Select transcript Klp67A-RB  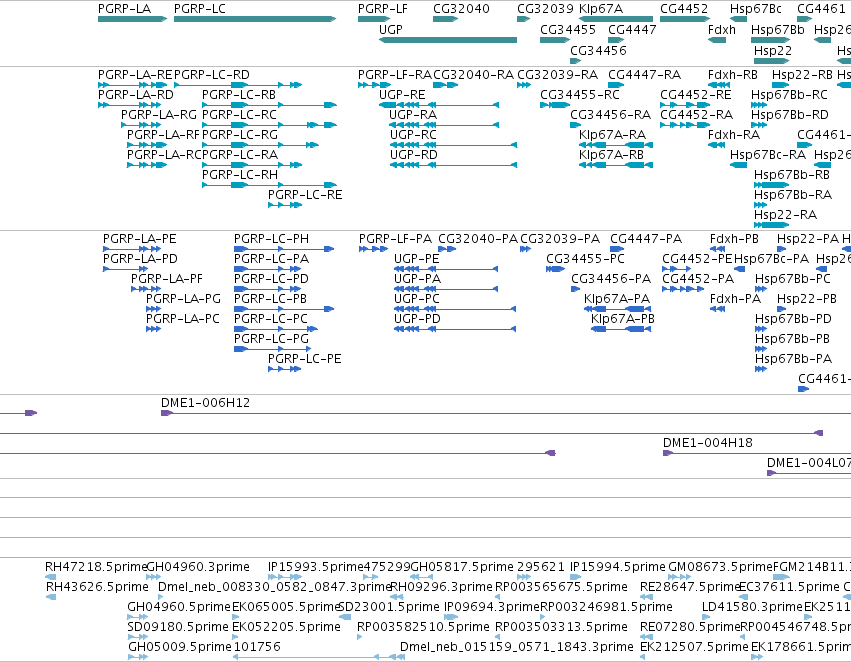[612, 155]
